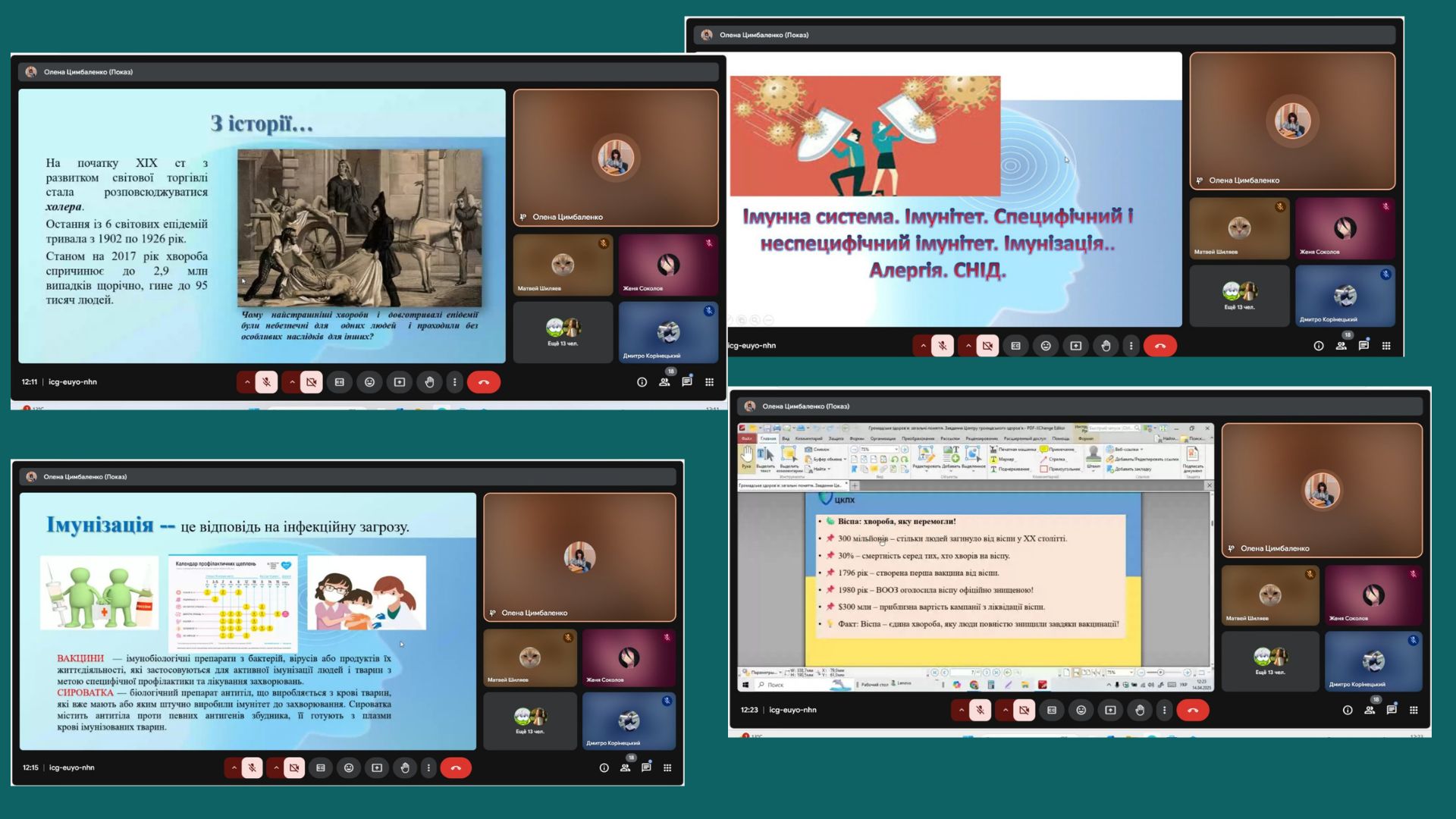
Task: Open chat in the Імунна система meeting
Action: pyautogui.click(x=1363, y=346)
